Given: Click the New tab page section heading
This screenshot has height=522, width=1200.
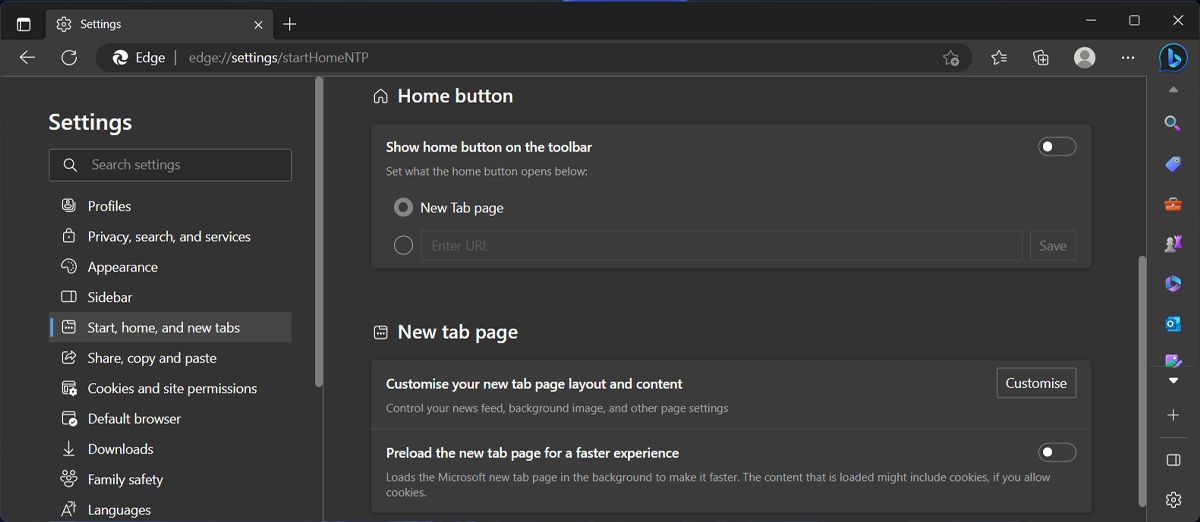Looking at the screenshot, I should [458, 332].
